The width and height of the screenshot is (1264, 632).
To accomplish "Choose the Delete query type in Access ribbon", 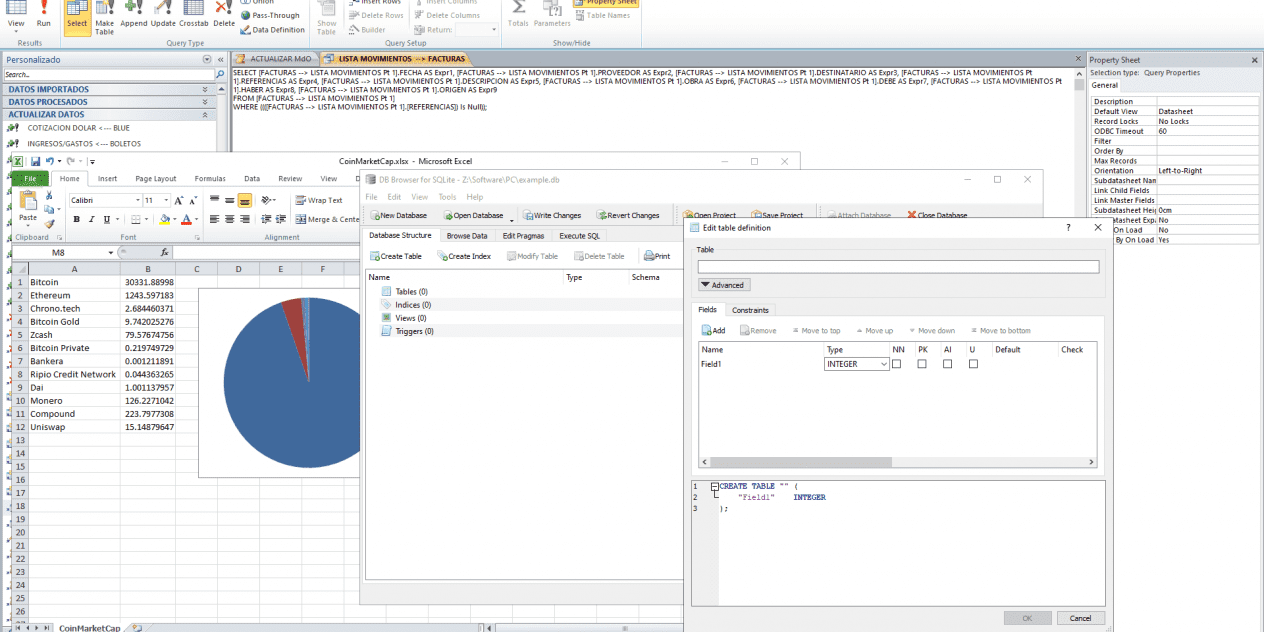I will 224,15.
